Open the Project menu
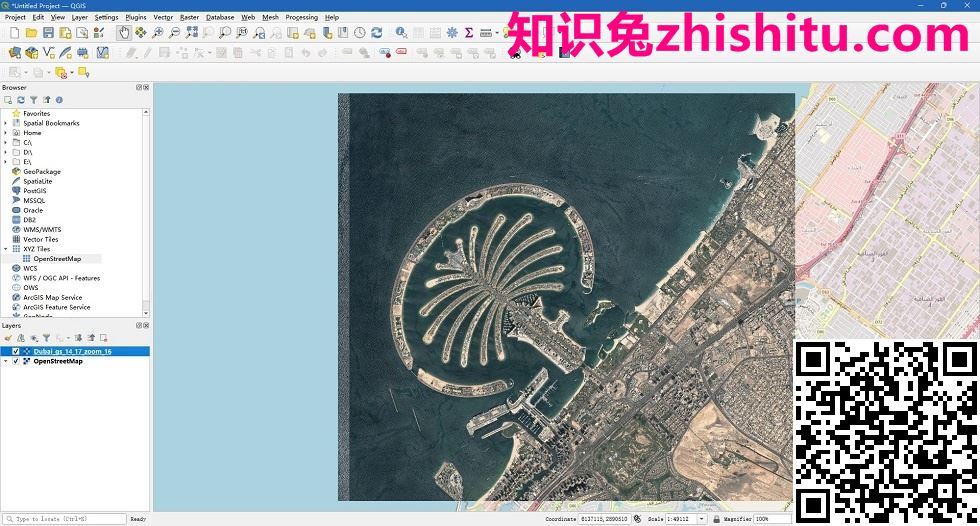Image resolution: width=980 pixels, height=526 pixels. tap(15, 17)
